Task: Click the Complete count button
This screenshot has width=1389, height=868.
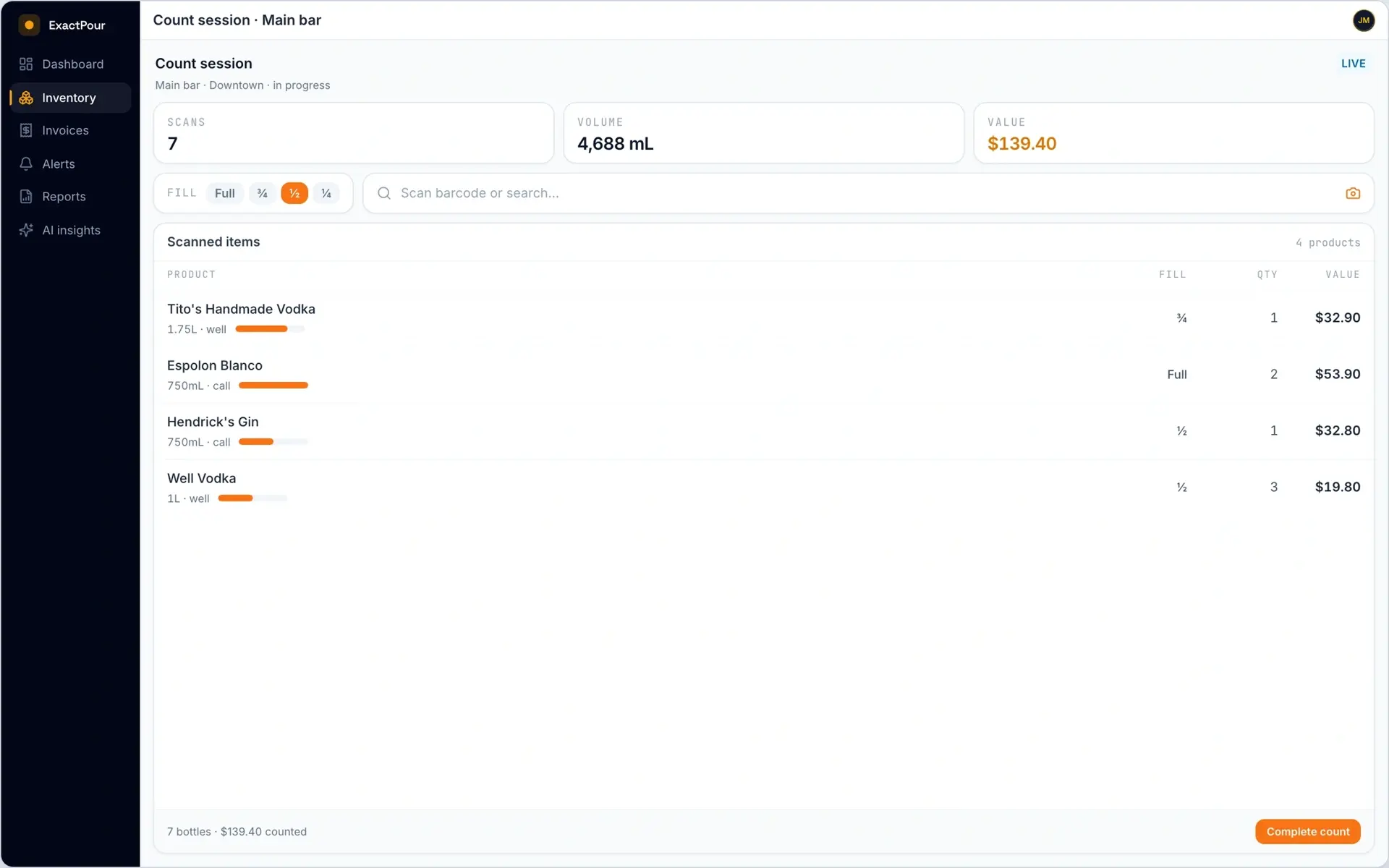Action: point(1307,831)
